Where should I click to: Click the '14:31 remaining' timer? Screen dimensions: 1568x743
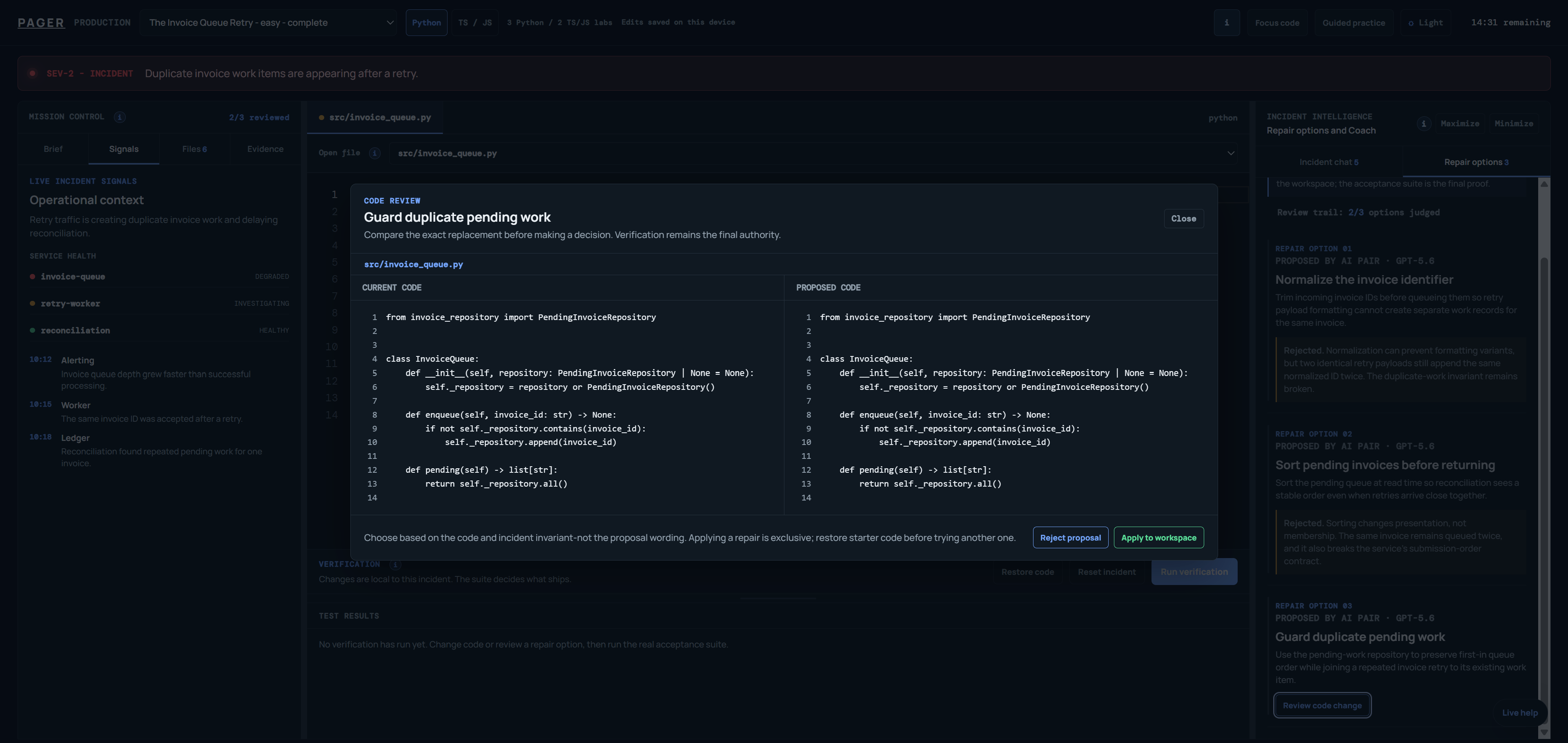pos(1510,22)
